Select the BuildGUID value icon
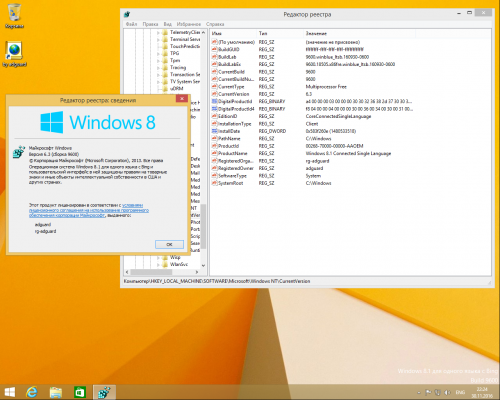The height and width of the screenshot is (400, 500). tap(215, 49)
